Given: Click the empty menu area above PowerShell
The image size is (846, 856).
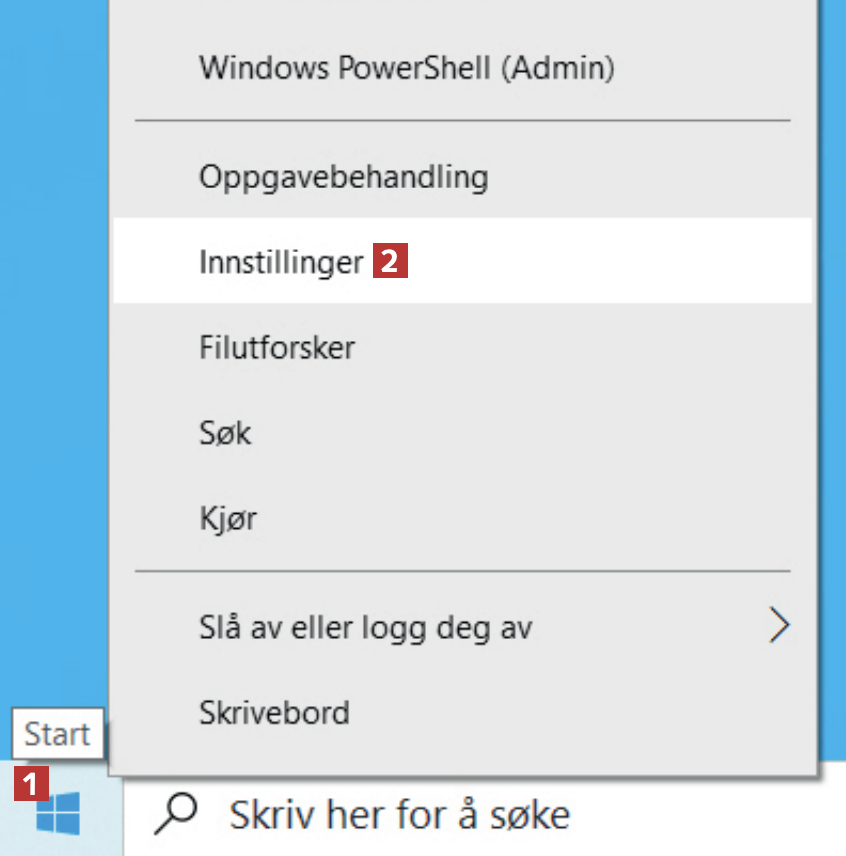Looking at the screenshot, I should click(x=462, y=18).
